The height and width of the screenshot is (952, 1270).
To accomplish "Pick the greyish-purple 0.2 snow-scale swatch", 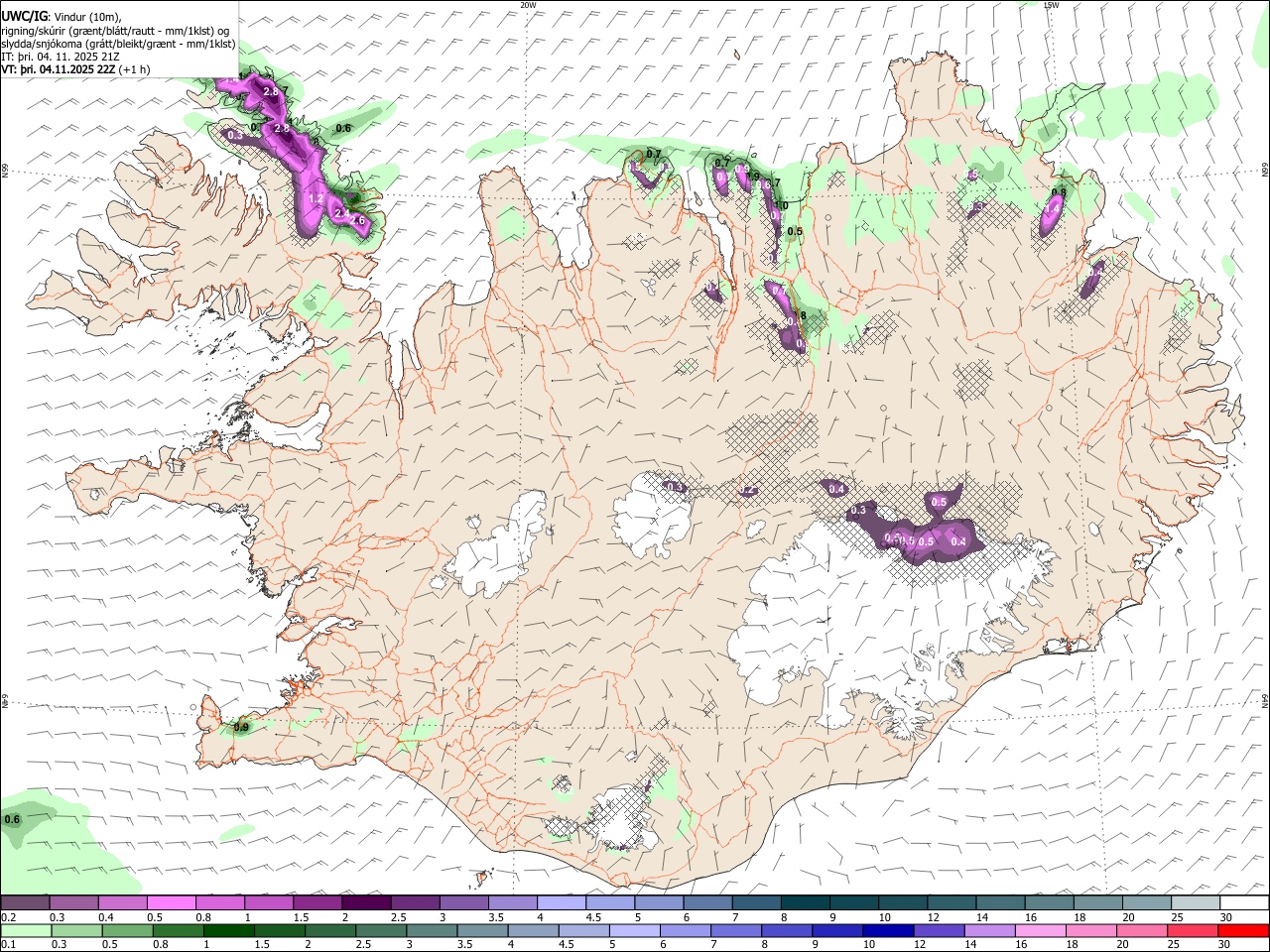I will pos(25,902).
